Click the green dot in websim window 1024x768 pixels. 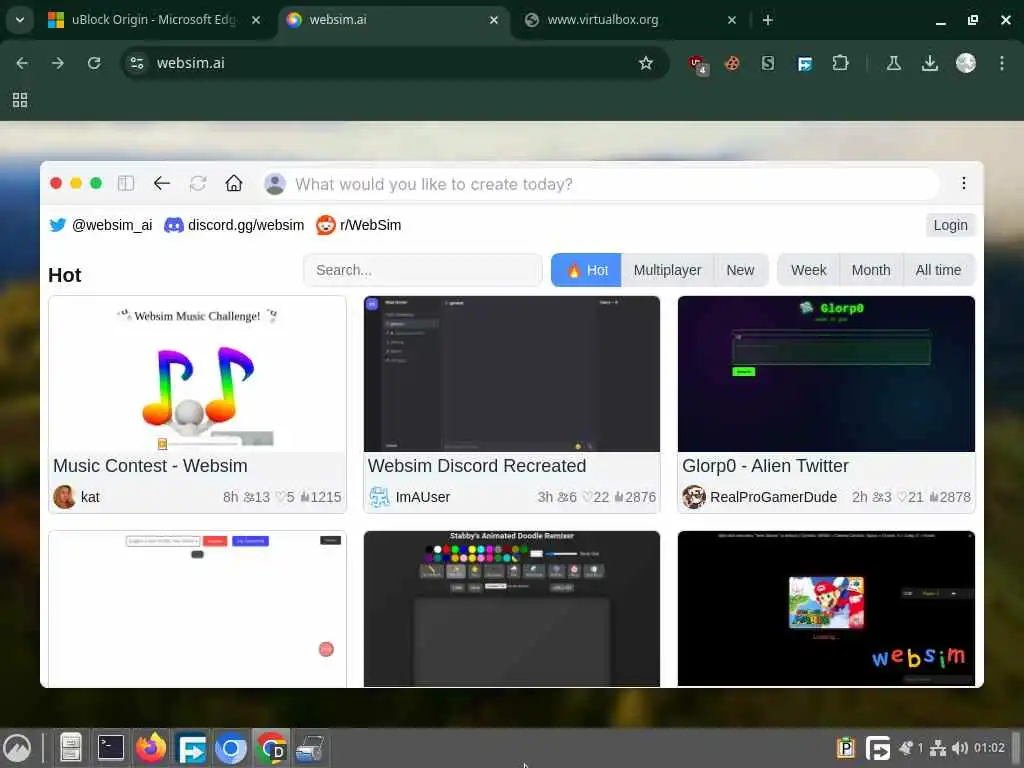click(96, 184)
